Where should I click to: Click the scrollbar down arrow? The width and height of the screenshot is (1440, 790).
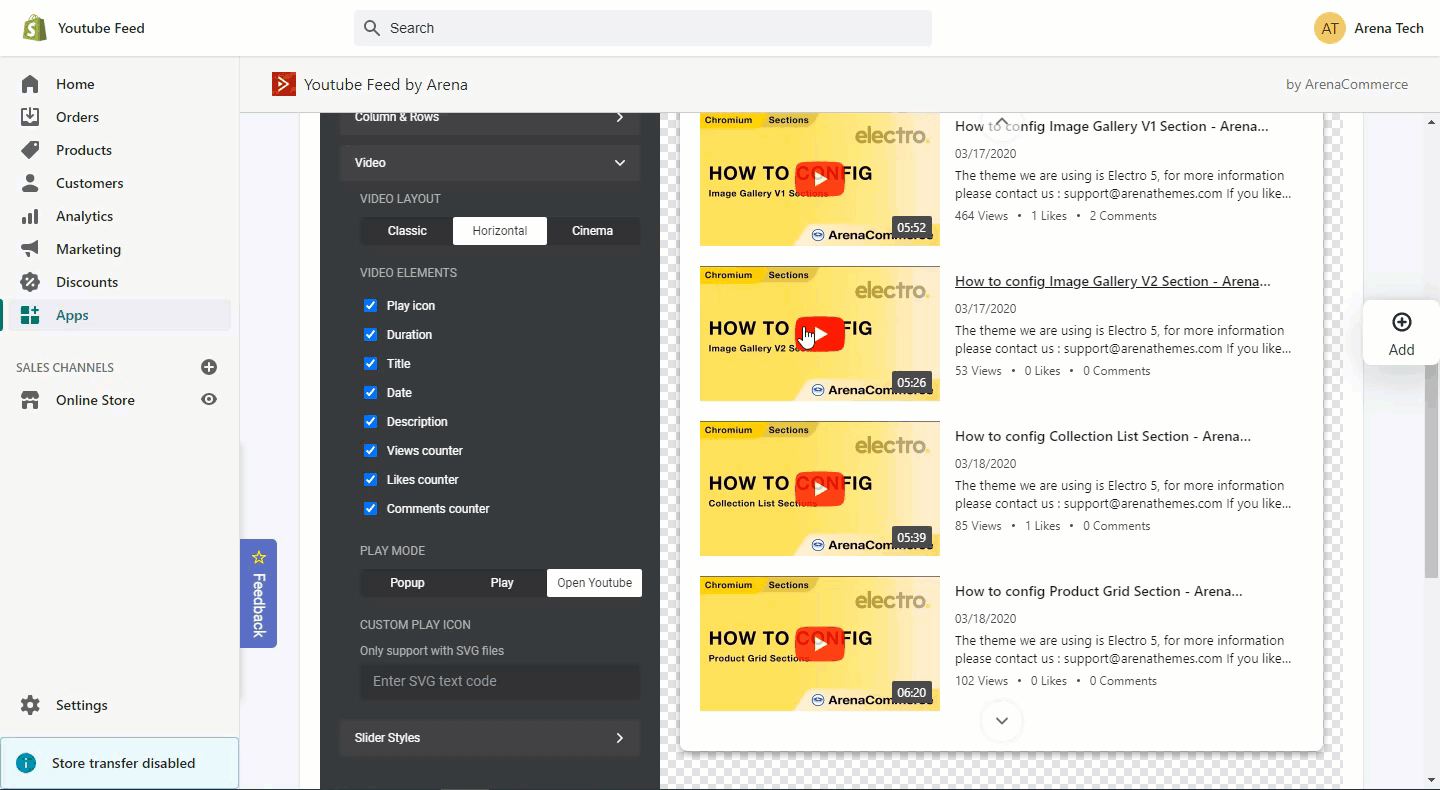[x=1431, y=780]
